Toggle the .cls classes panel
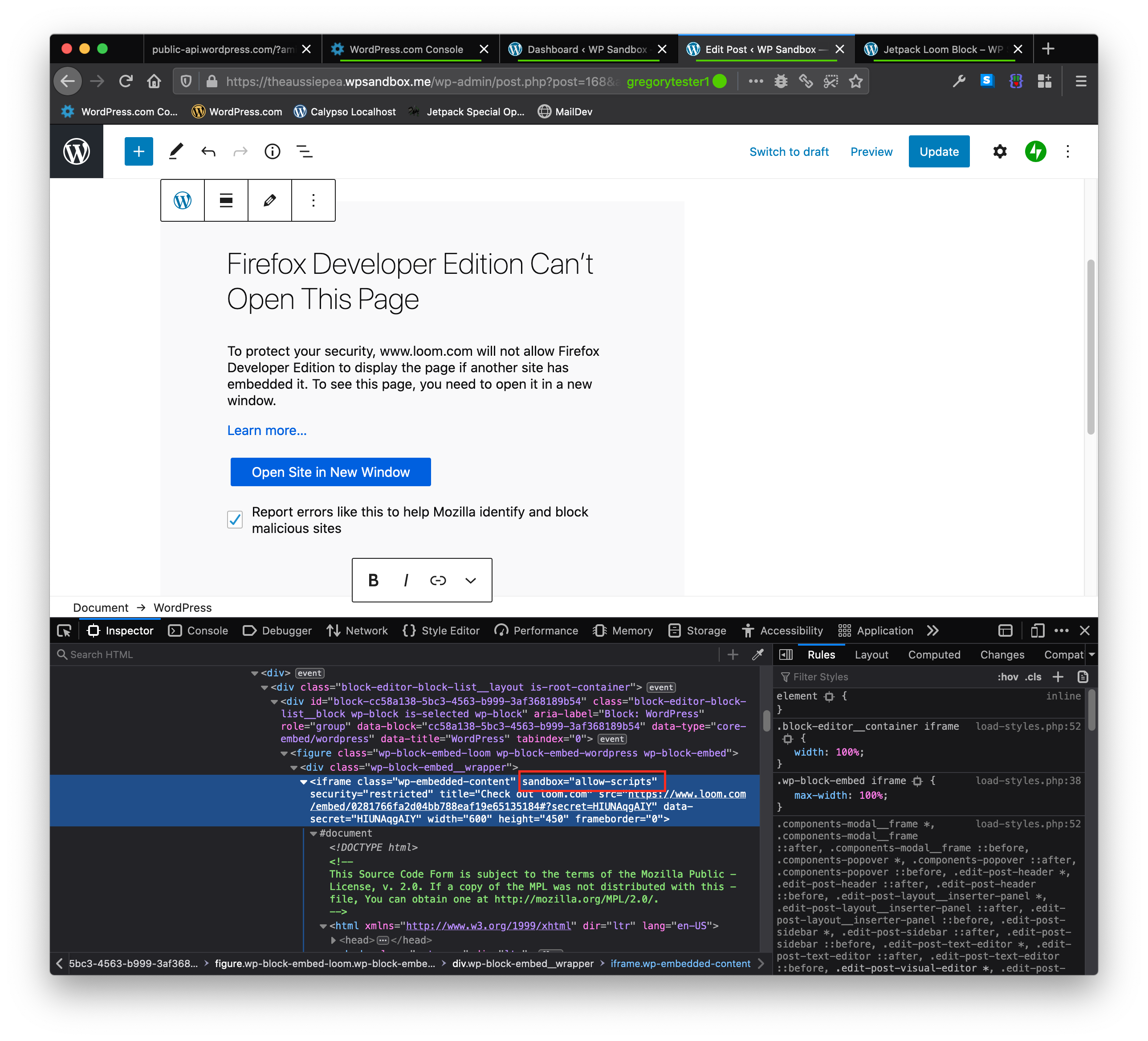Viewport: 1148px width, 1041px height. coord(1033,676)
